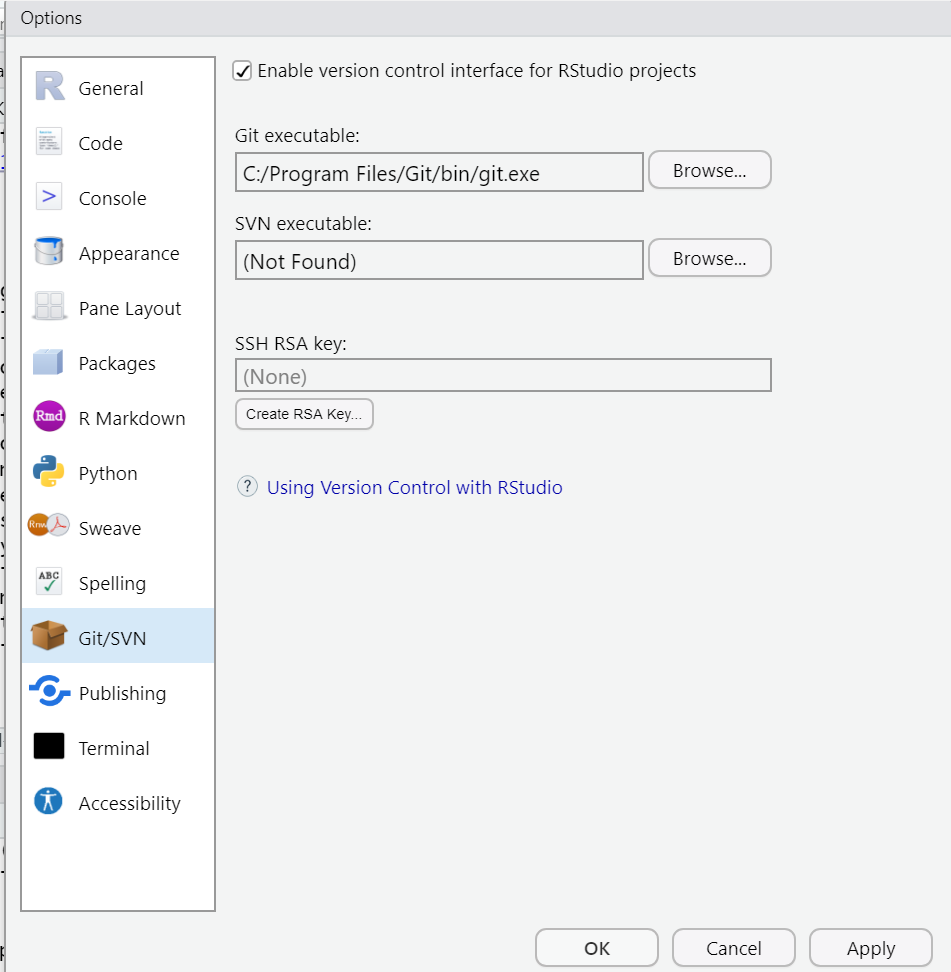Open Spelling settings label
The height and width of the screenshot is (972, 951).
pyautogui.click(x=112, y=584)
